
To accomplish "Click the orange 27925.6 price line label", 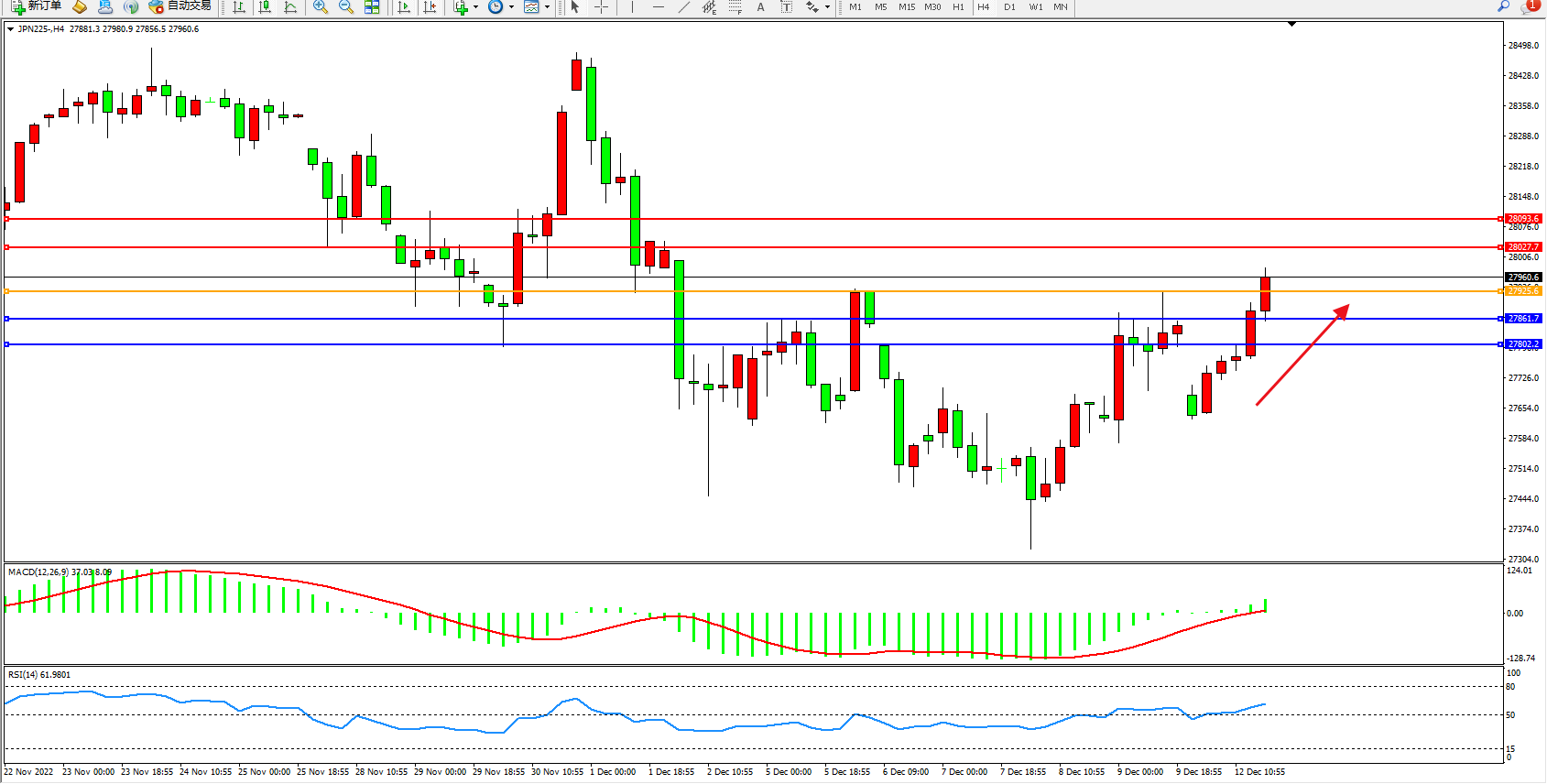I will click(x=1523, y=291).
